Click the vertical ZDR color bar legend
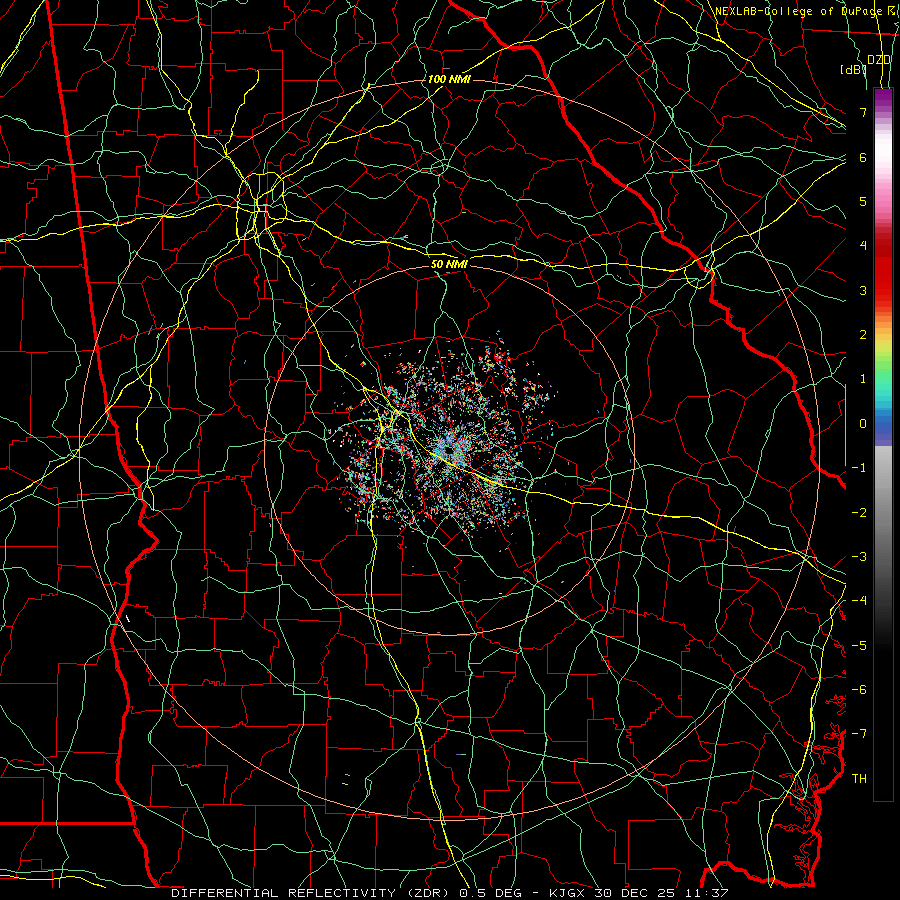The image size is (900, 900). [883, 444]
